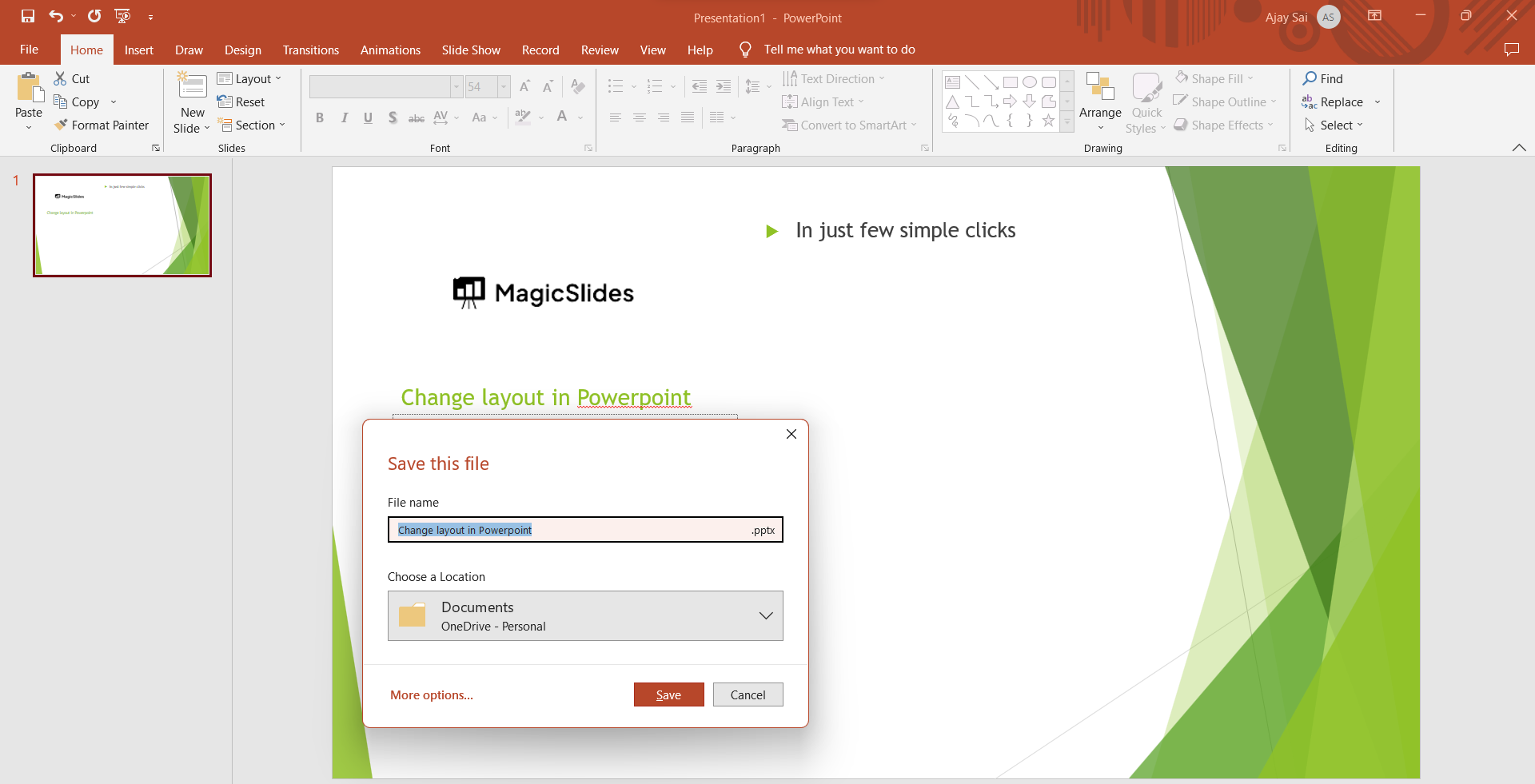This screenshot has height=784, width=1535.
Task: Open the Transitions tab
Action: point(310,50)
